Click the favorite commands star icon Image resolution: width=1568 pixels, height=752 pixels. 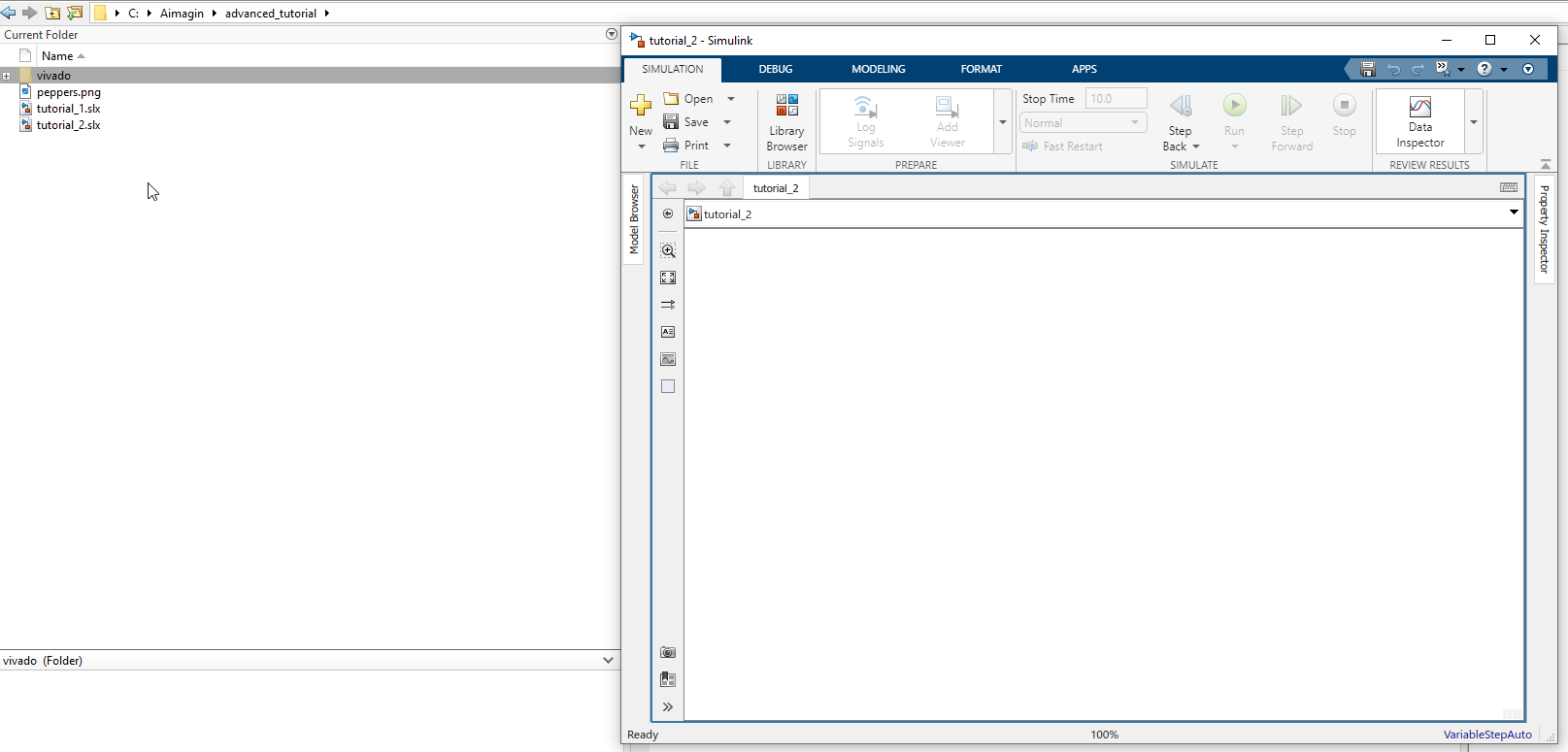[x=1443, y=69]
